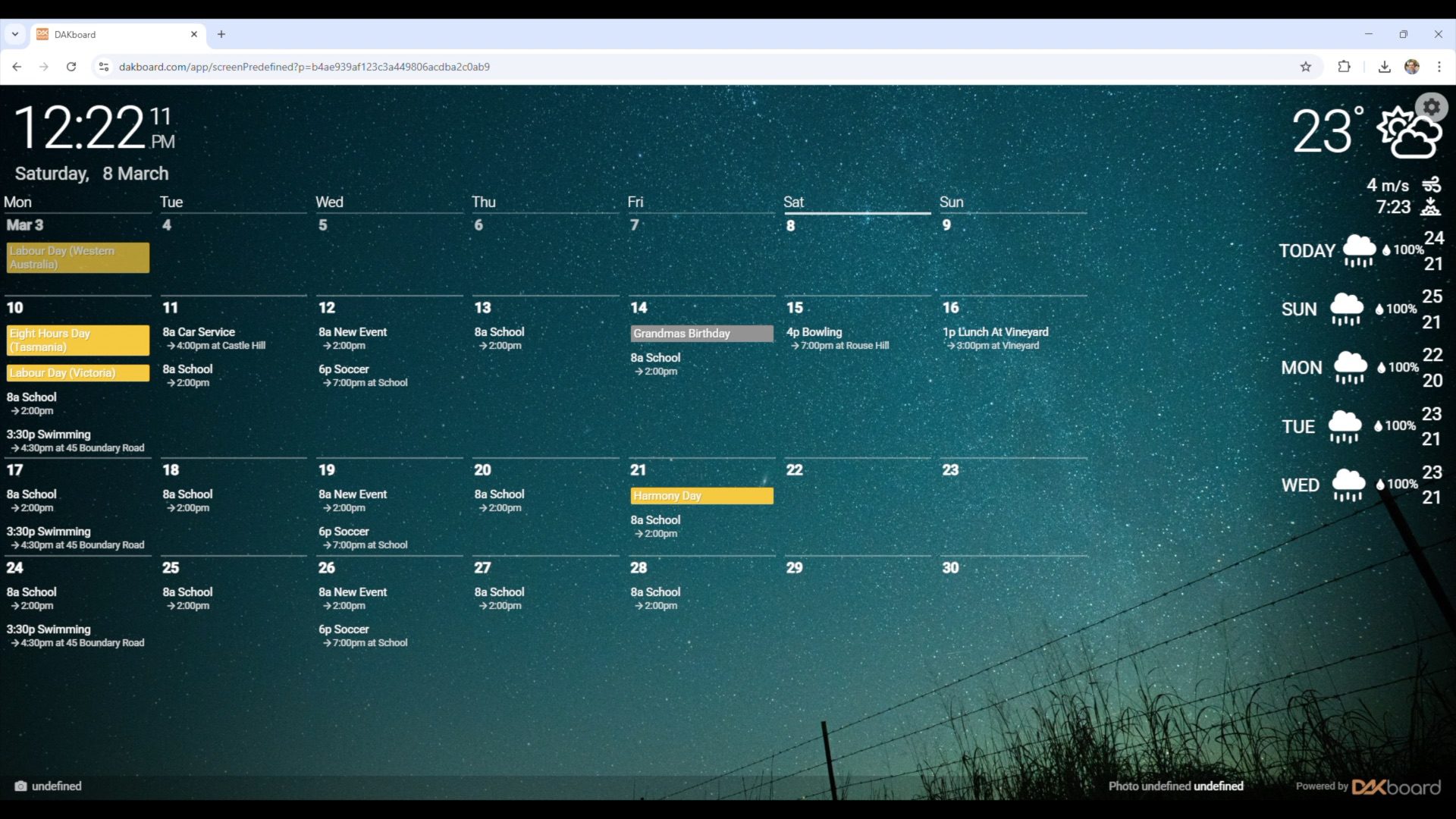Open the browser extensions puzzle icon

pyautogui.click(x=1344, y=67)
